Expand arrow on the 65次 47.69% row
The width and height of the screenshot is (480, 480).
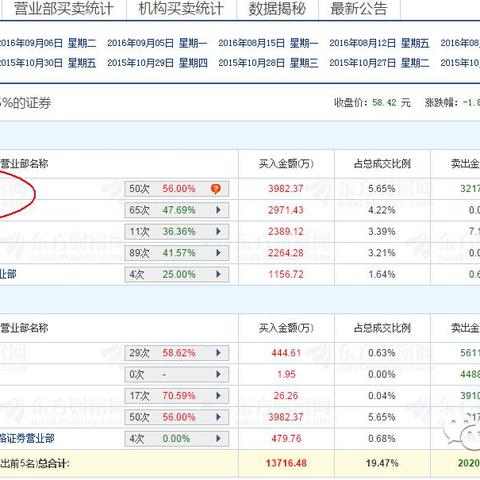pyautogui.click(x=219, y=210)
